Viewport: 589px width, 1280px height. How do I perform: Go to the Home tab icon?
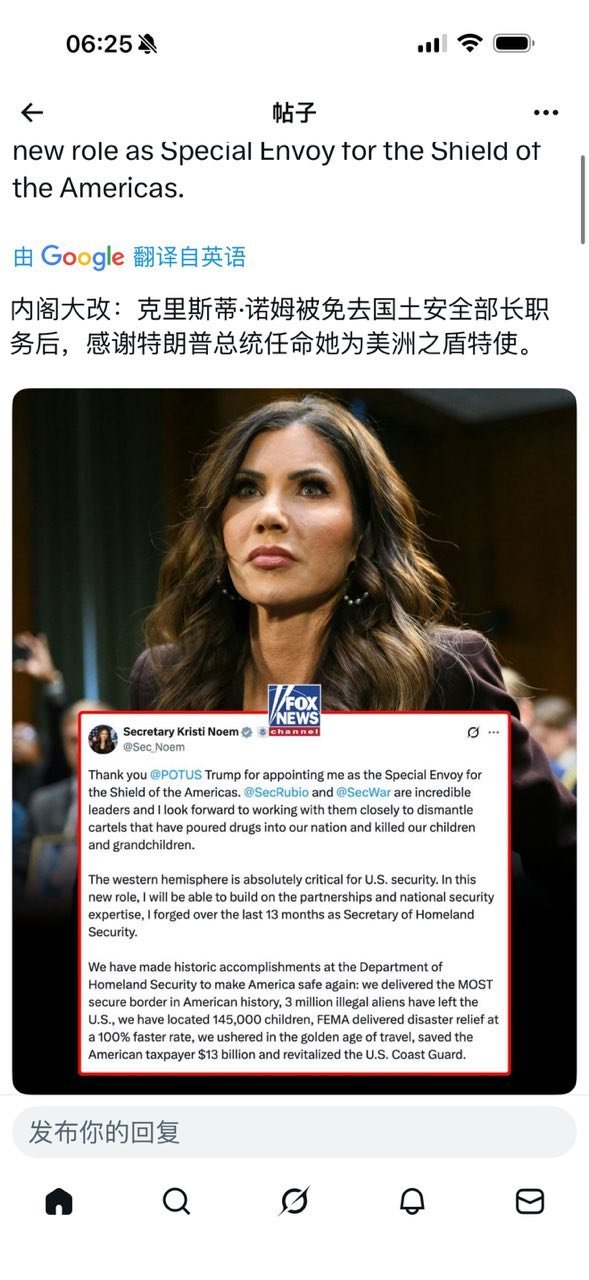click(x=59, y=1201)
